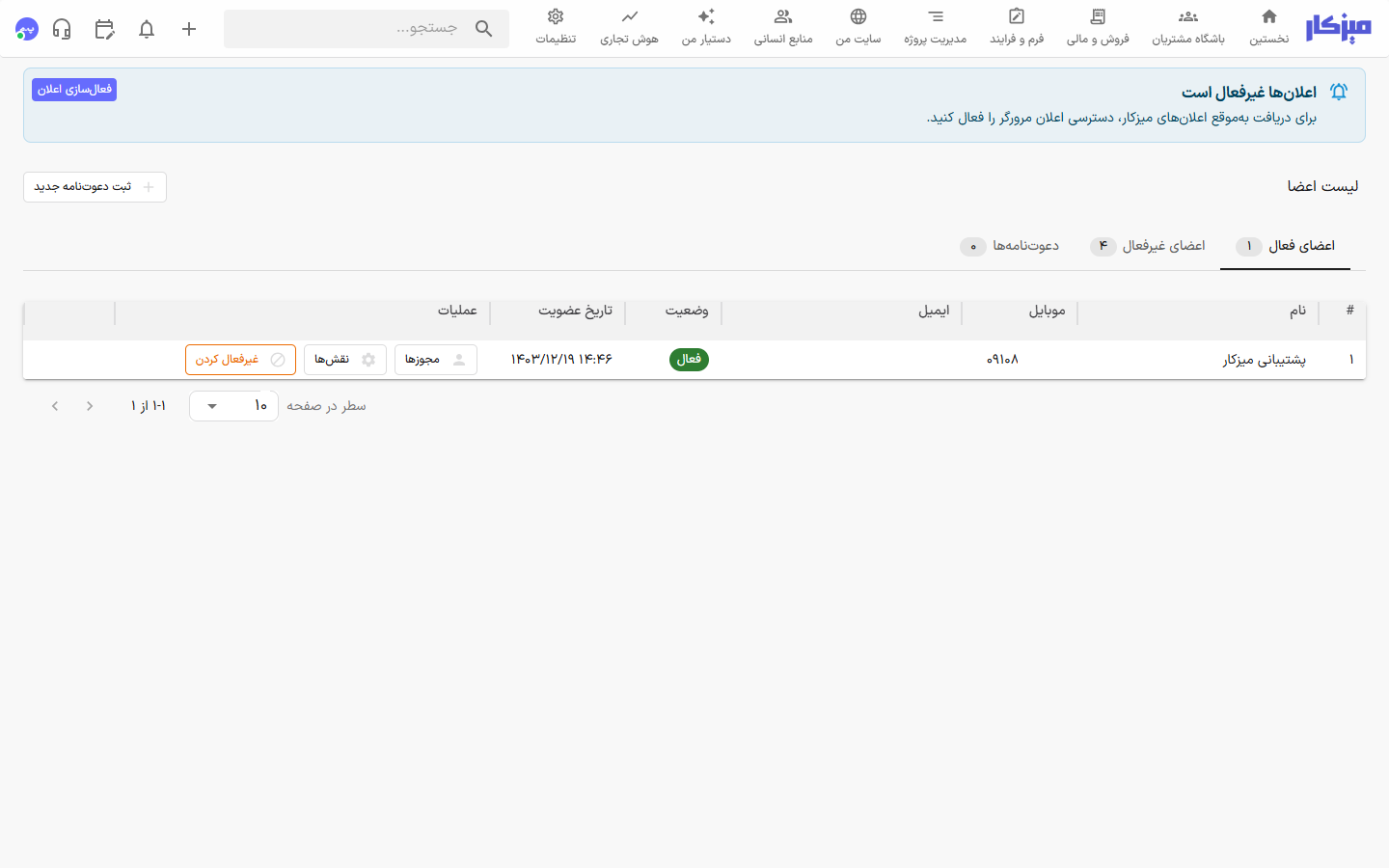The height and width of the screenshot is (868, 1389).
Task: Go to the next page chevron
Action: coord(55,406)
